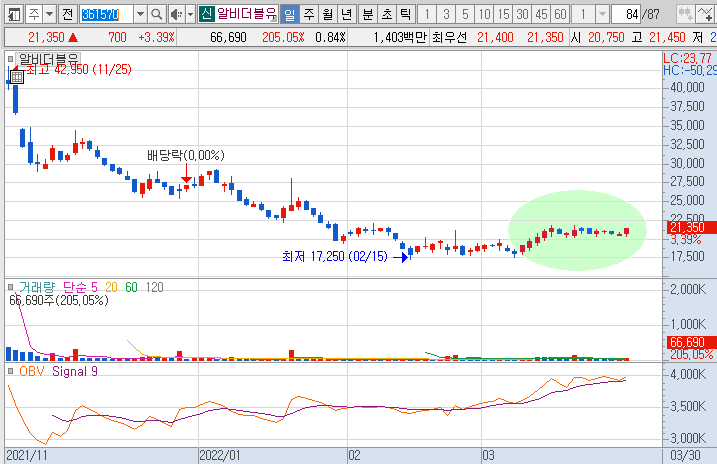Click the Signal 9 indicator label
717x464 pixels.
[x=75, y=371]
